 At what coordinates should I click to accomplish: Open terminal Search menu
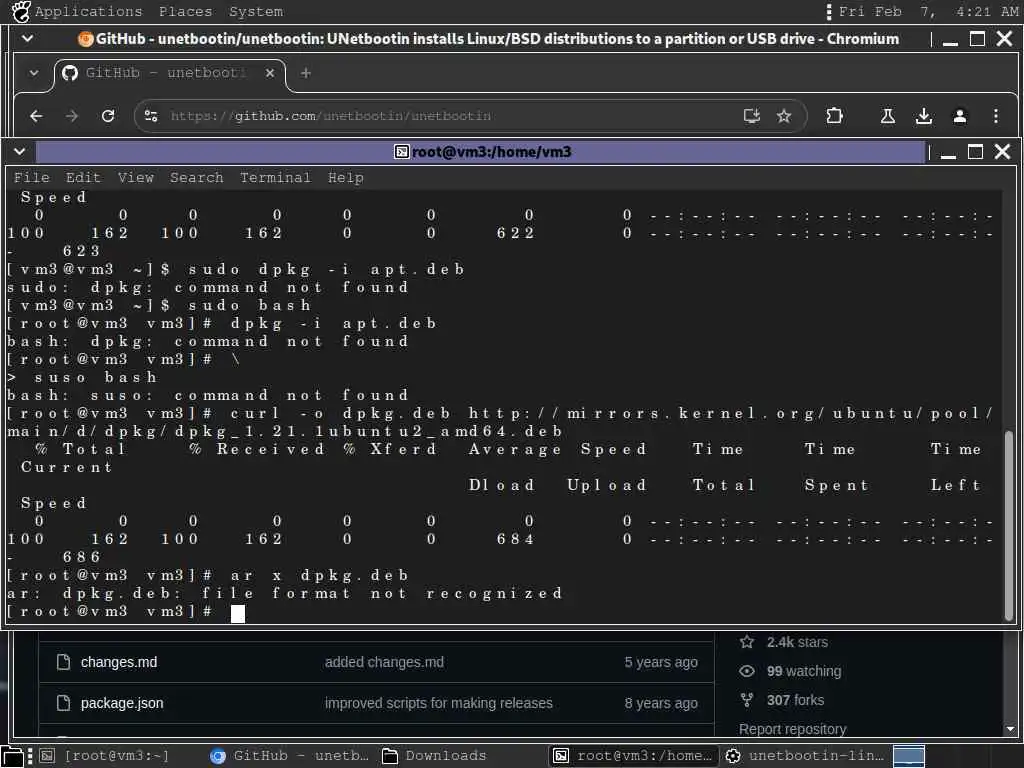coord(197,178)
